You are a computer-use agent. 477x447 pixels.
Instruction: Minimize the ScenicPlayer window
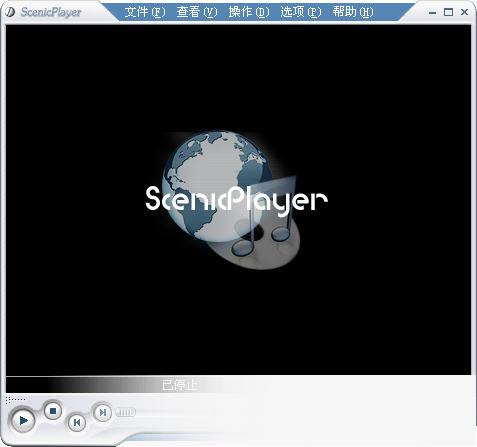(432, 12)
